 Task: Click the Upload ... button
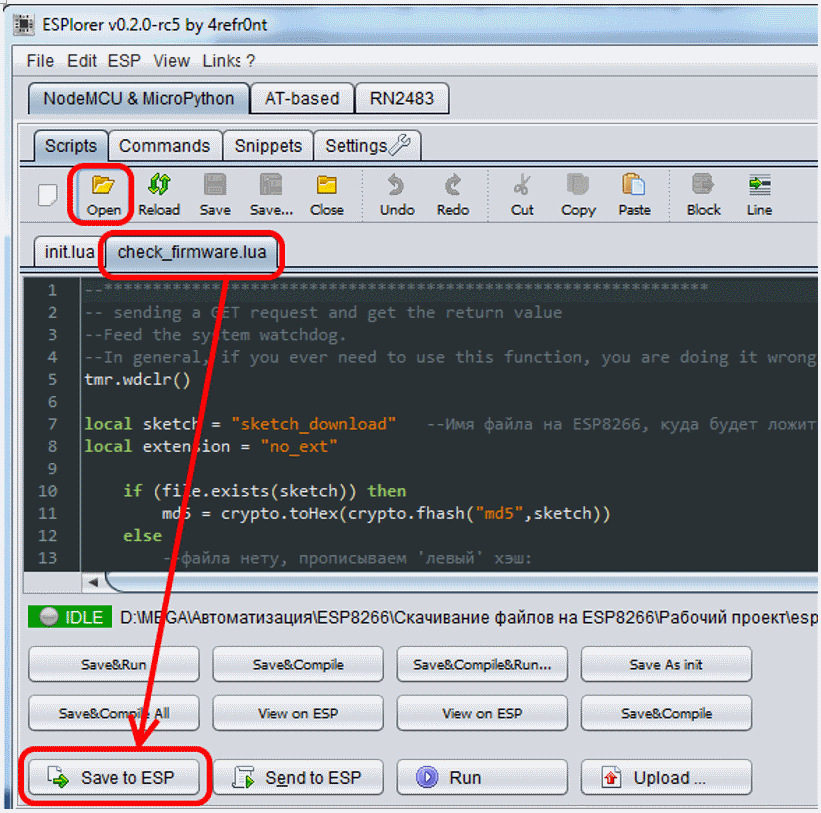[666, 777]
